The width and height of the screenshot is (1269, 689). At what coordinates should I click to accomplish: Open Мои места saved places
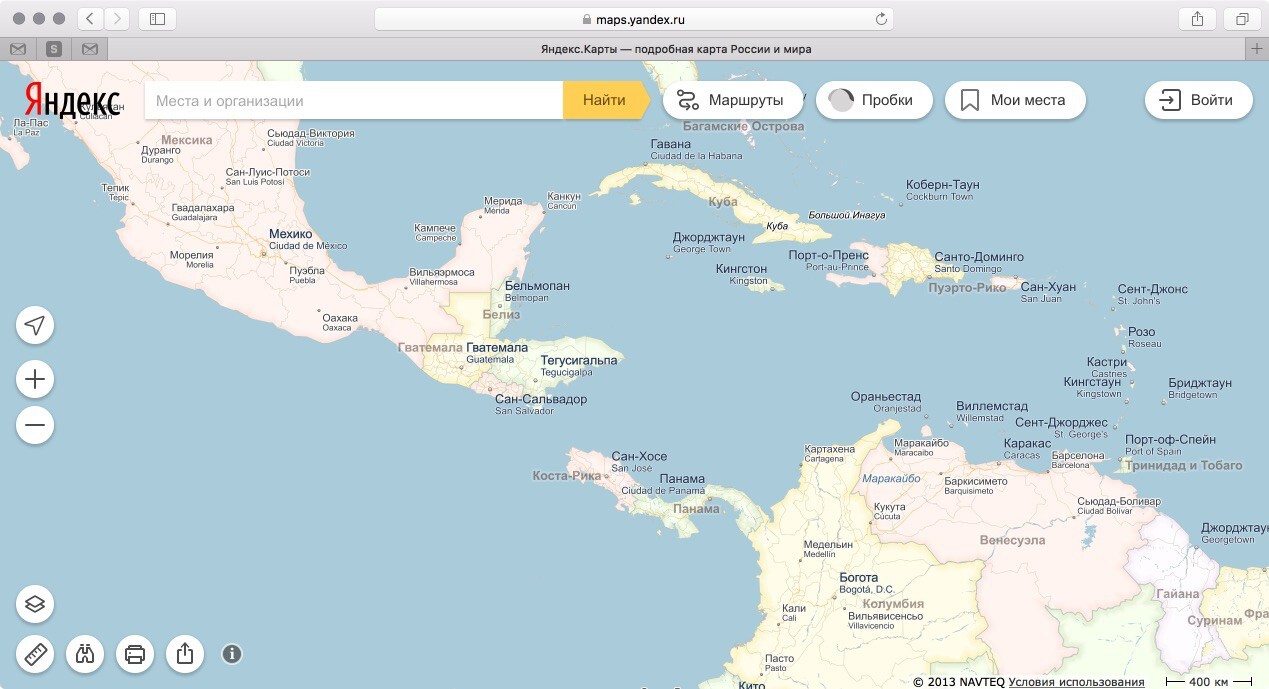[1015, 100]
